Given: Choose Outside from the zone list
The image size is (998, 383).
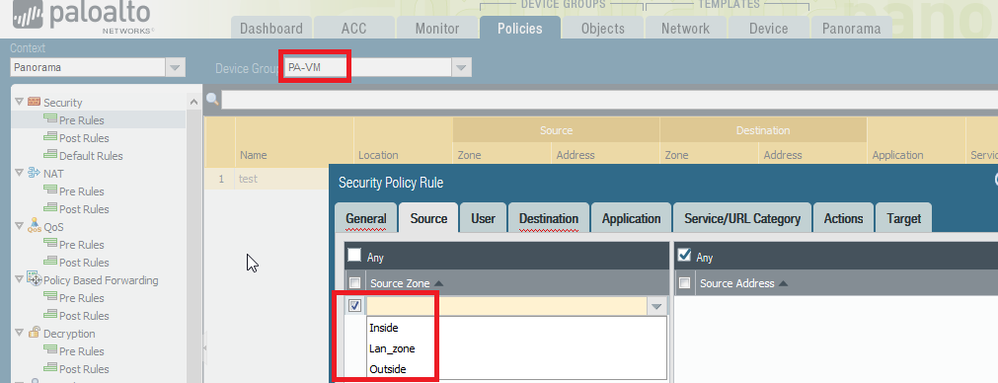Looking at the screenshot, I should (517, 369).
